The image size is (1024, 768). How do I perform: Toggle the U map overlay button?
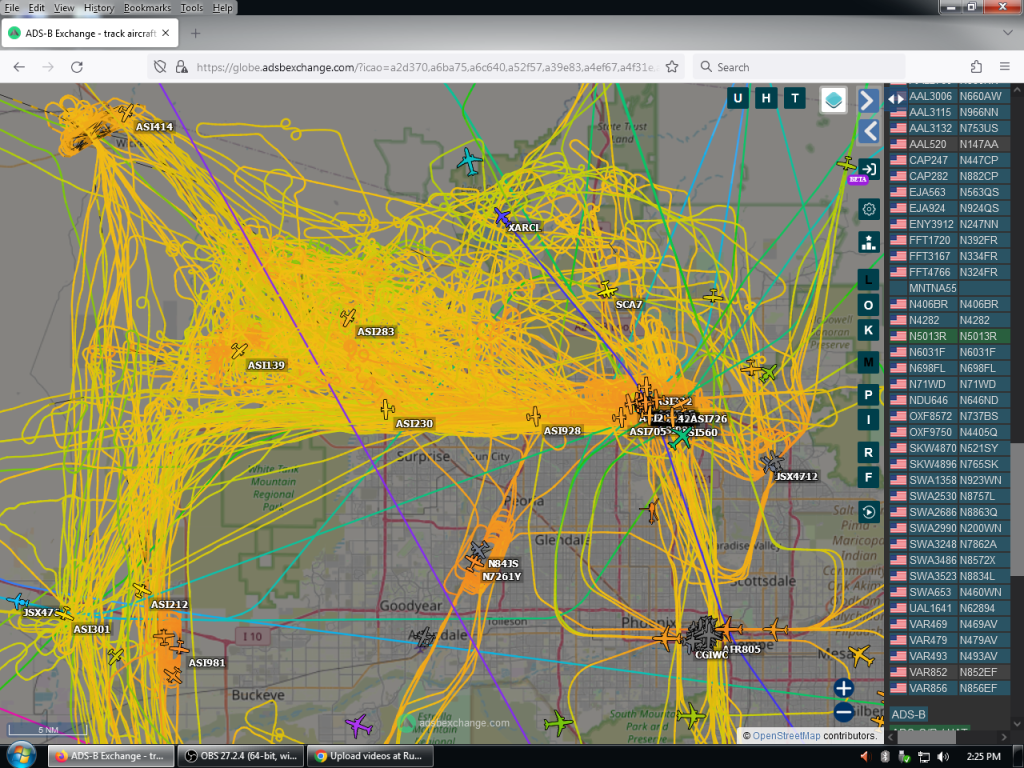pyautogui.click(x=738, y=99)
